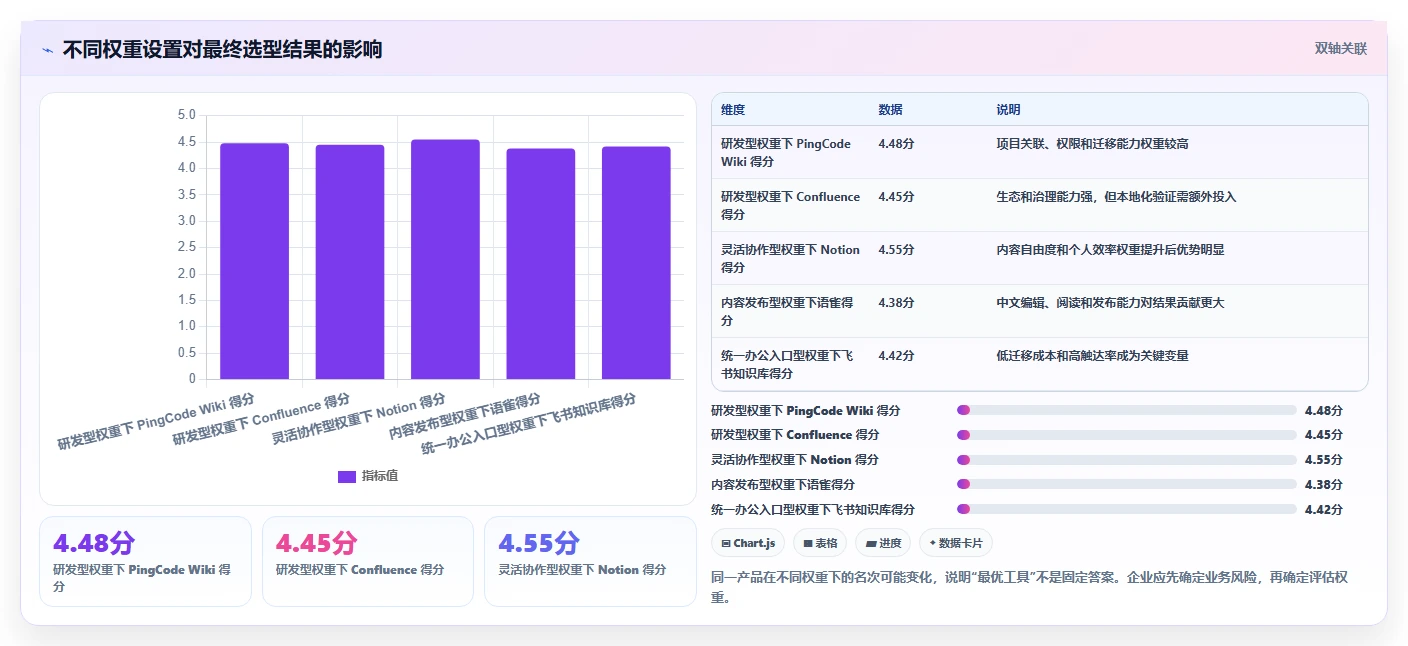1408x646 pixels.
Task: Click the note 低迁移成本和高触达率成为关键变量
Action: [x=1092, y=356]
